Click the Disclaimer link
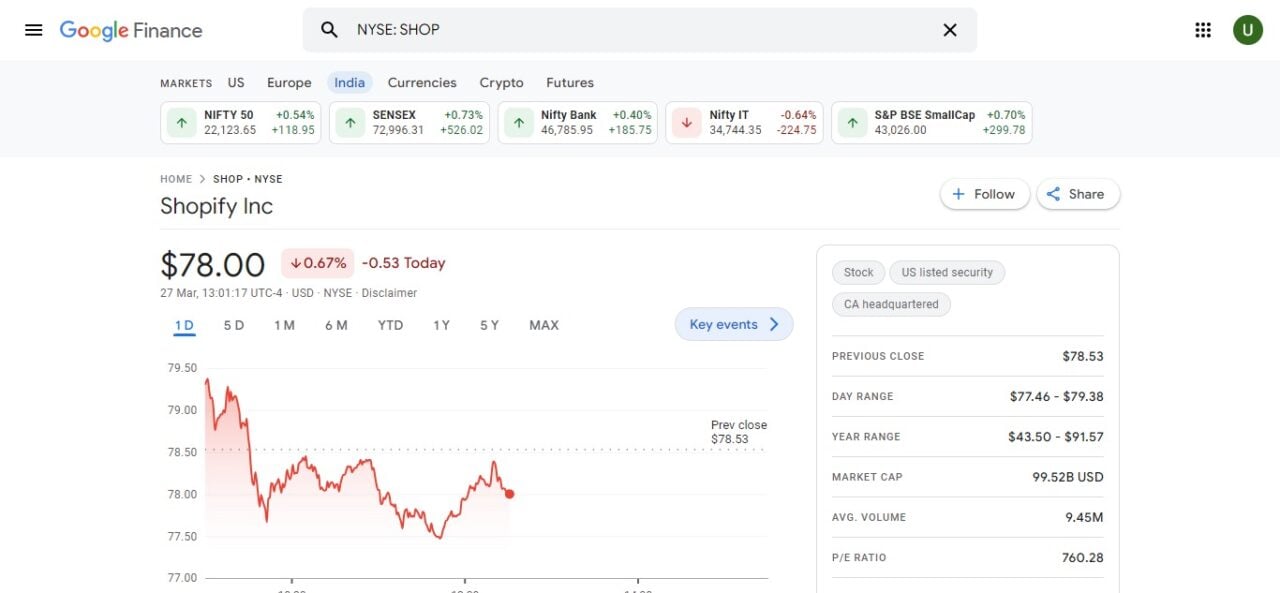 (389, 293)
